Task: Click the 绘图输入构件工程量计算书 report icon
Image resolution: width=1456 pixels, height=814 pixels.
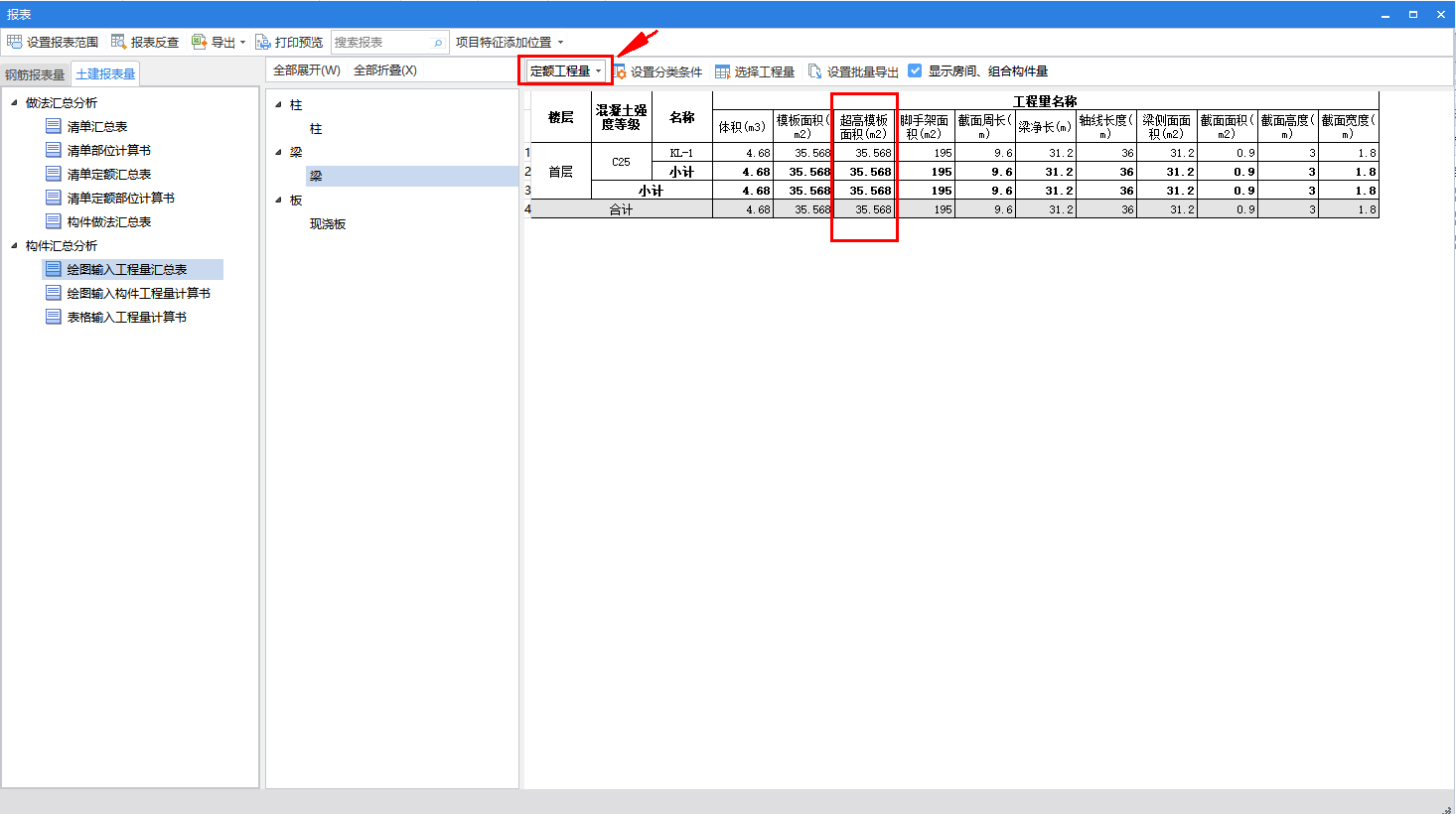Action: tap(54, 293)
